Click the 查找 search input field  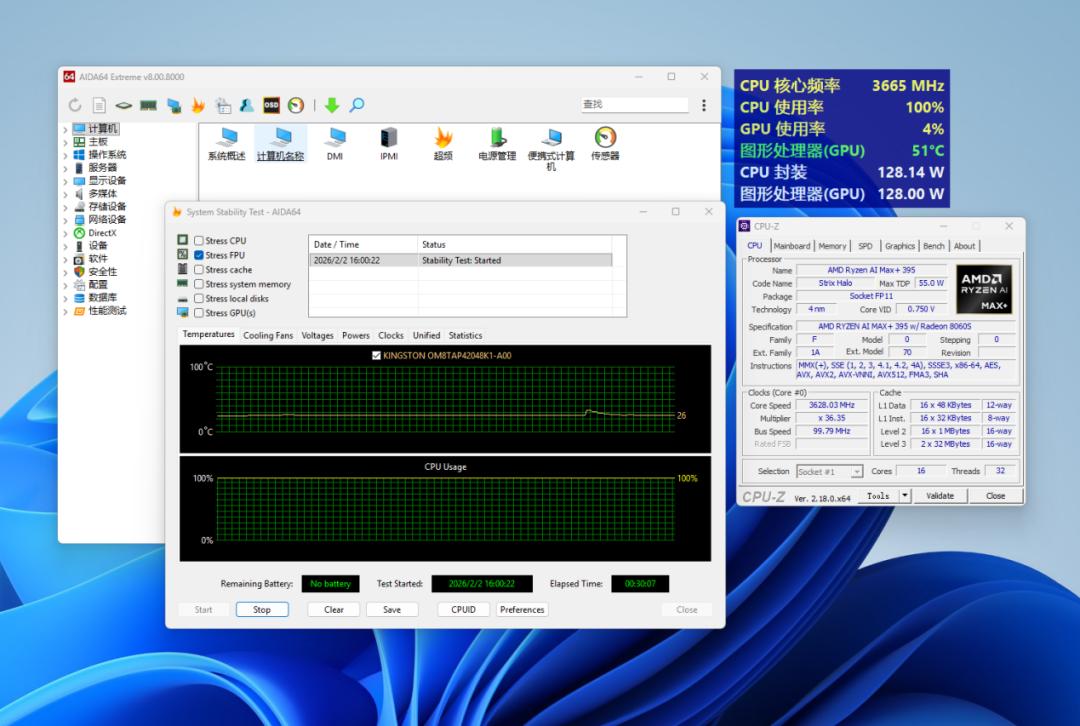pyautogui.click(x=634, y=105)
